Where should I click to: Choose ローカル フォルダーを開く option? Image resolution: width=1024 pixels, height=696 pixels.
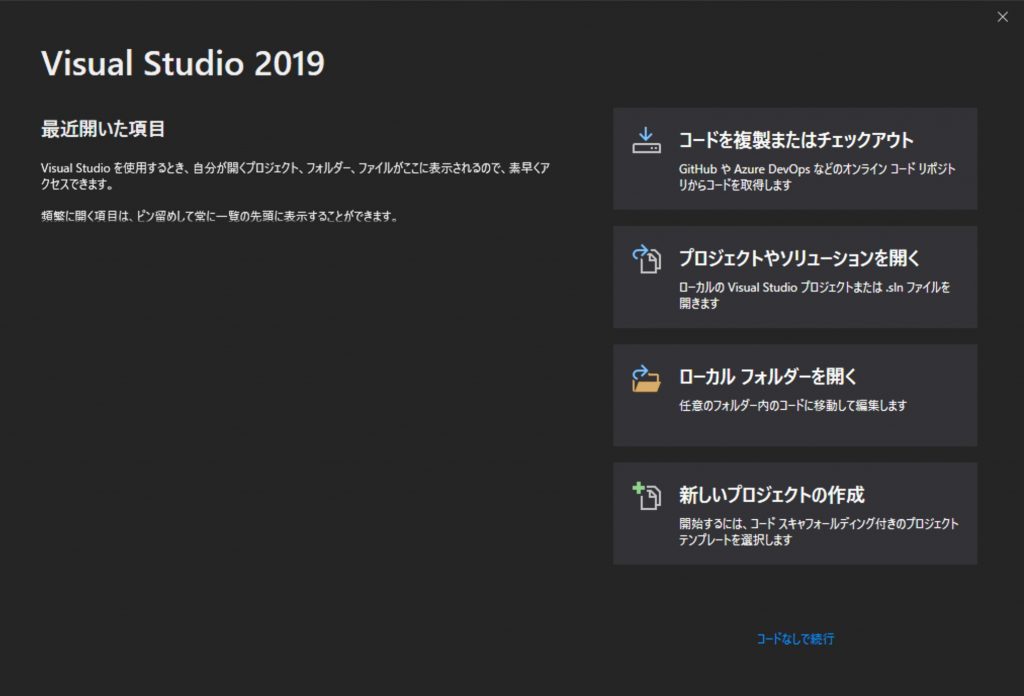795,395
